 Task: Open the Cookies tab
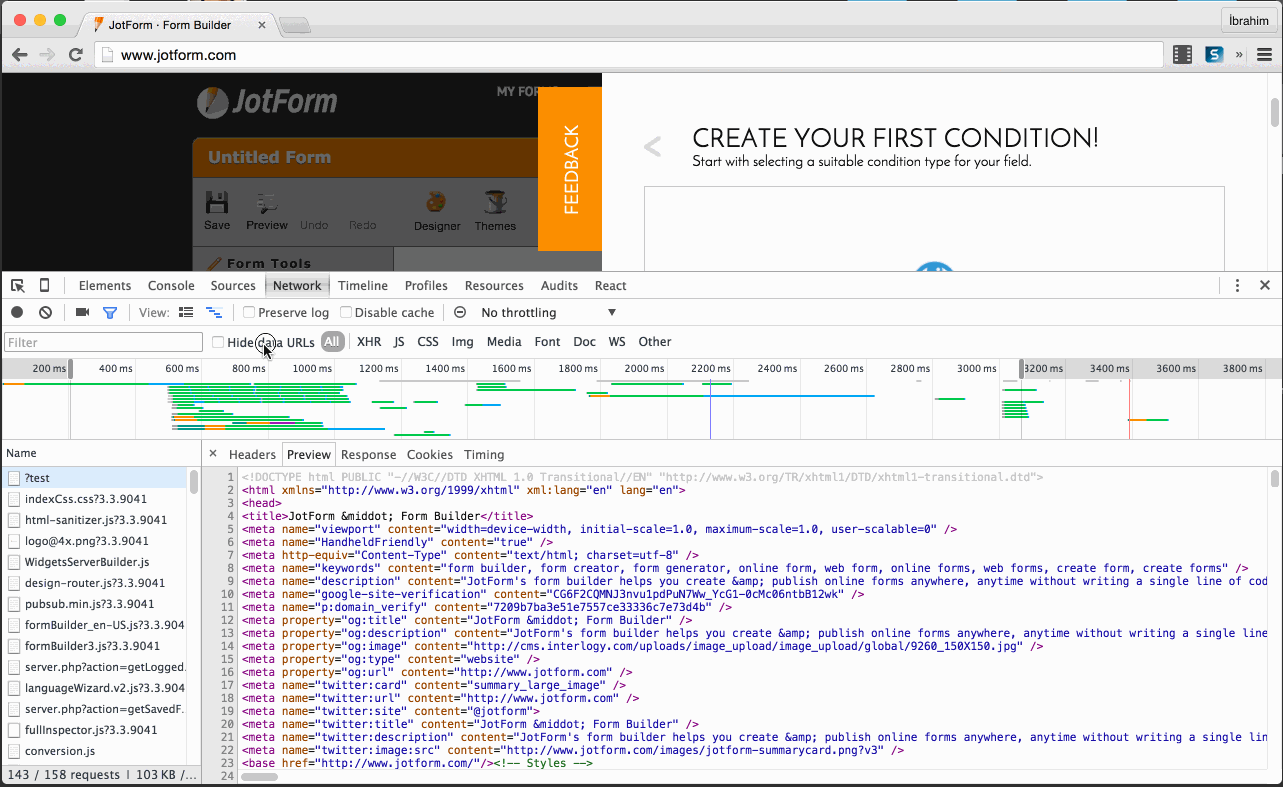(x=430, y=454)
